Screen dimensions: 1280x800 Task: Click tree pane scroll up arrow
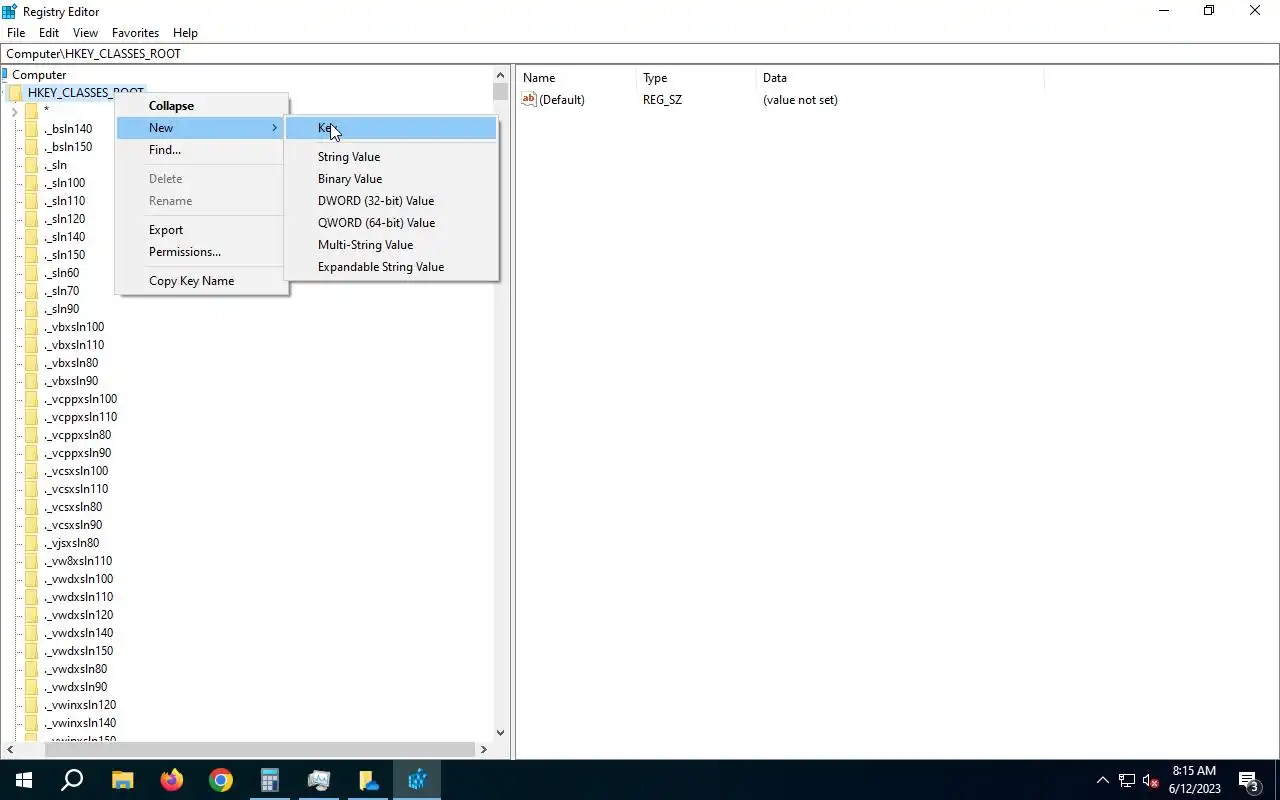501,75
